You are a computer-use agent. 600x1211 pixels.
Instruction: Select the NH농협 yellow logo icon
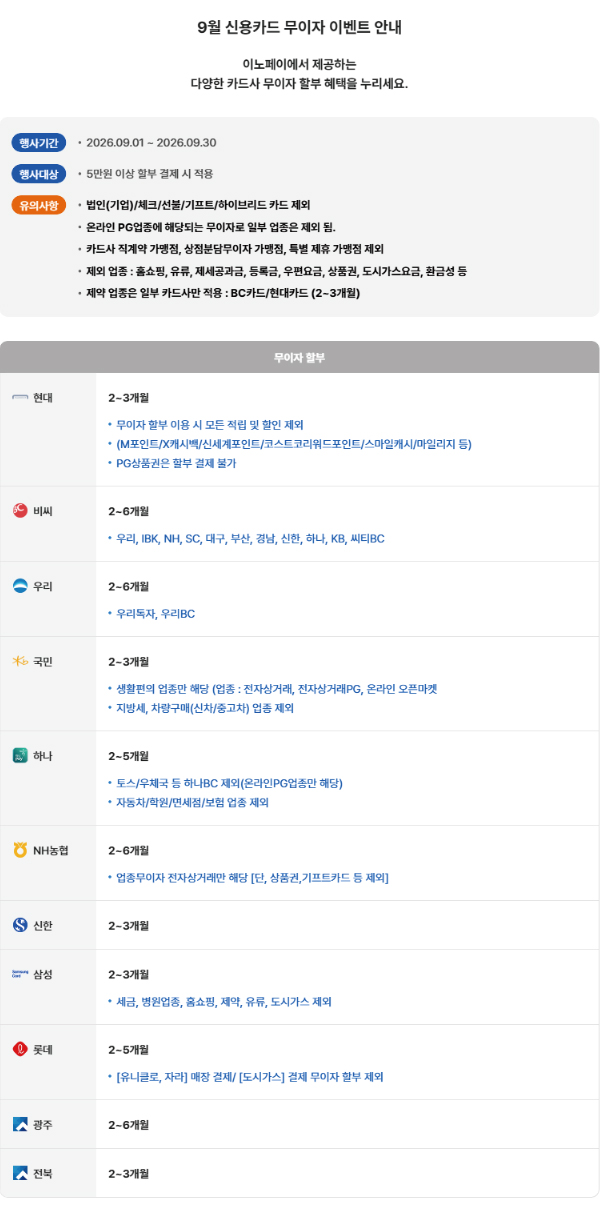pyautogui.click(x=20, y=850)
